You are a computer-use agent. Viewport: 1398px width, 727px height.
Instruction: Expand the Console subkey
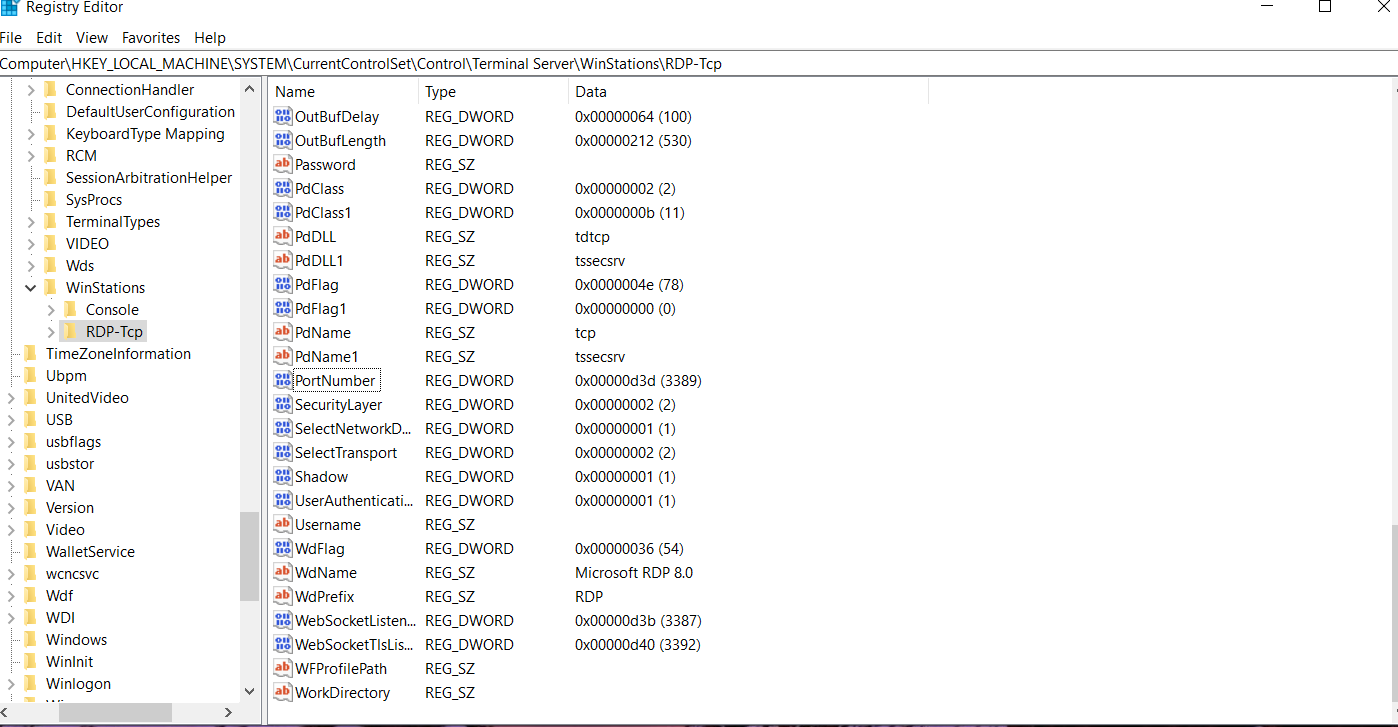tap(51, 310)
